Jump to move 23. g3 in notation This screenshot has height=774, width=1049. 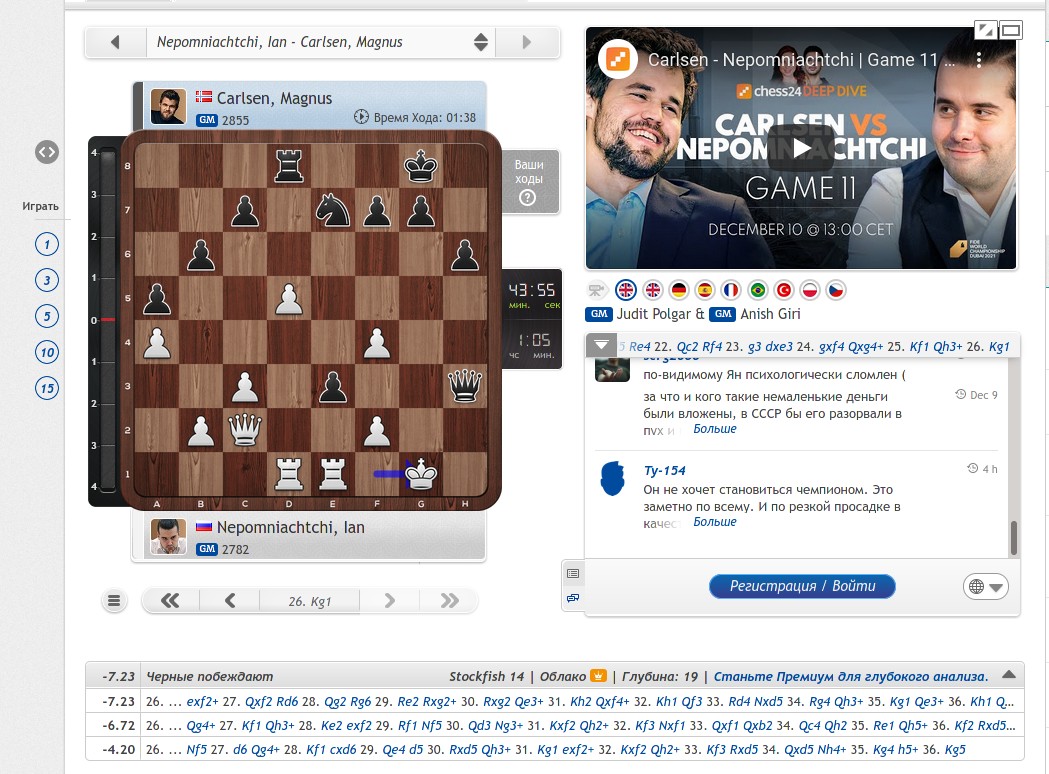coord(755,347)
